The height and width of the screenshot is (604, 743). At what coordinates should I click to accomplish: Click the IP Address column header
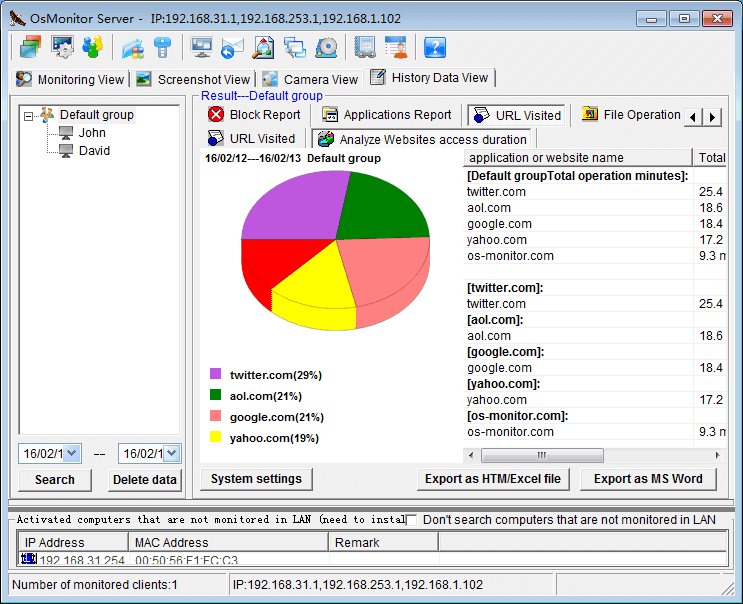[73, 542]
